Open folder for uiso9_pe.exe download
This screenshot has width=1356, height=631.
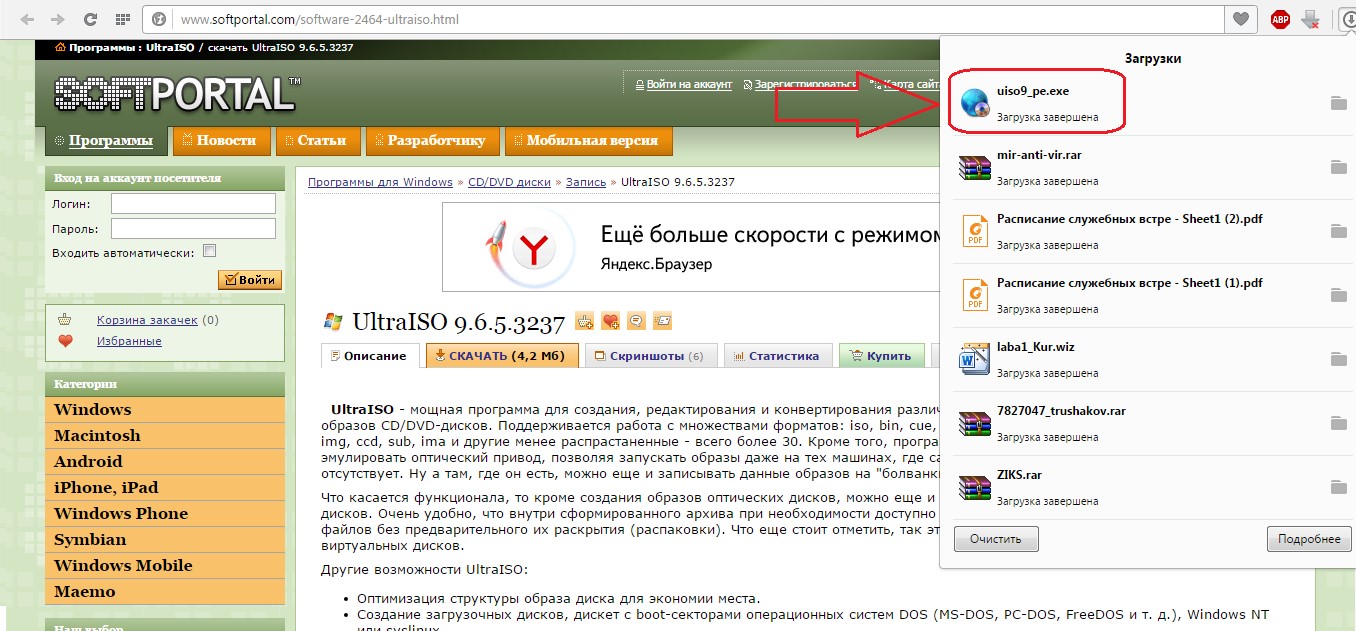tap(1338, 103)
